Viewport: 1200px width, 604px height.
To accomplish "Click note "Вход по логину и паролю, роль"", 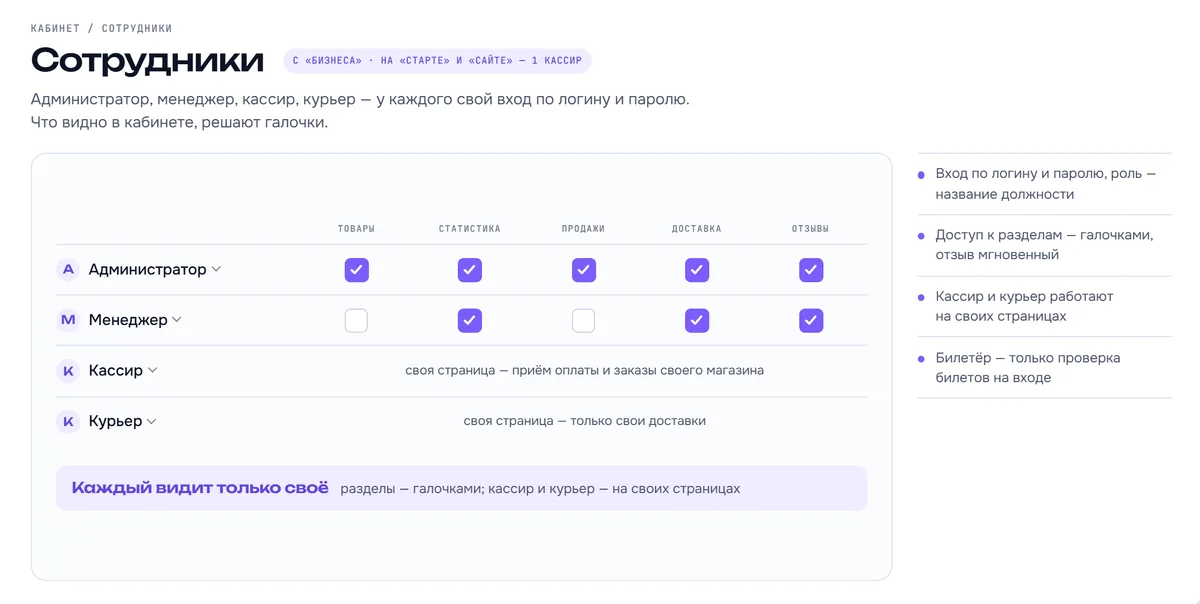I will click(x=1046, y=184).
